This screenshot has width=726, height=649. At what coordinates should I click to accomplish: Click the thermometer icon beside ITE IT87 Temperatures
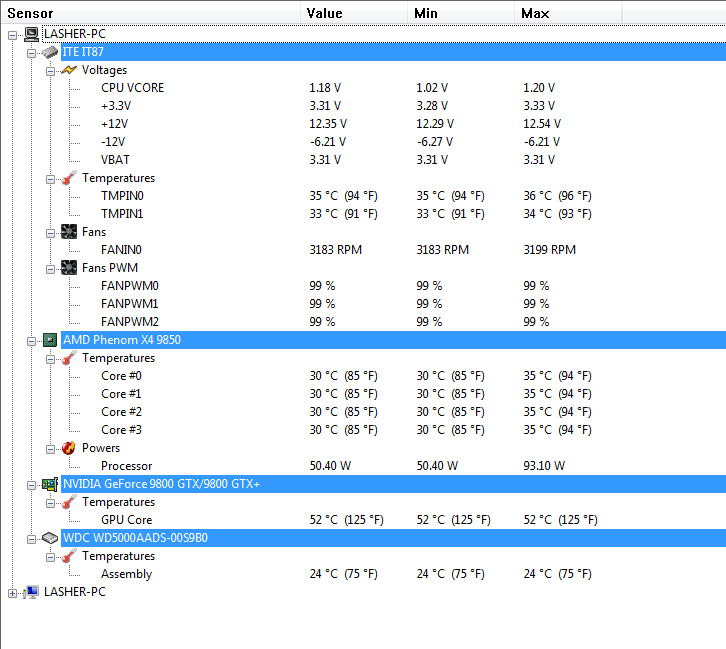coord(69,178)
